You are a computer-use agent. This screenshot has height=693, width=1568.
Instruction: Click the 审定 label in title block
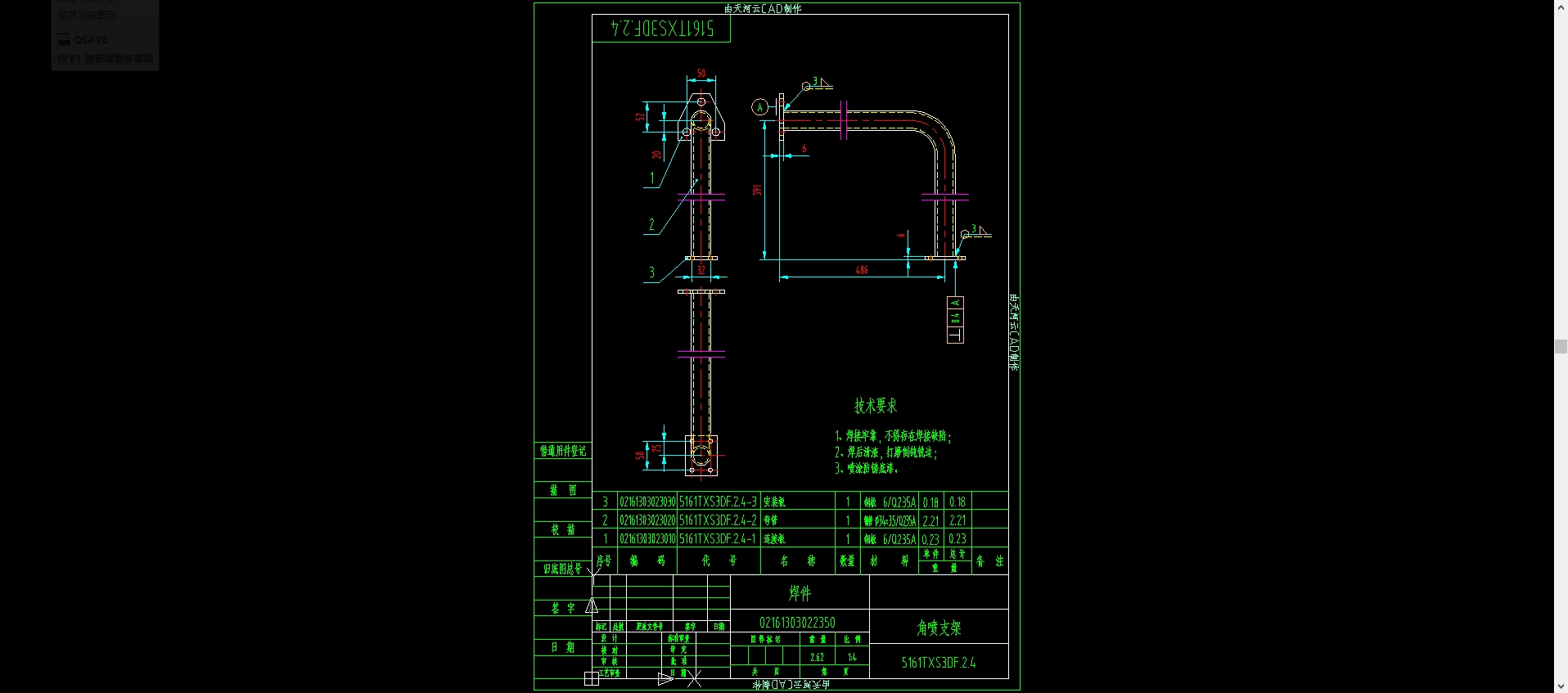(x=678, y=650)
